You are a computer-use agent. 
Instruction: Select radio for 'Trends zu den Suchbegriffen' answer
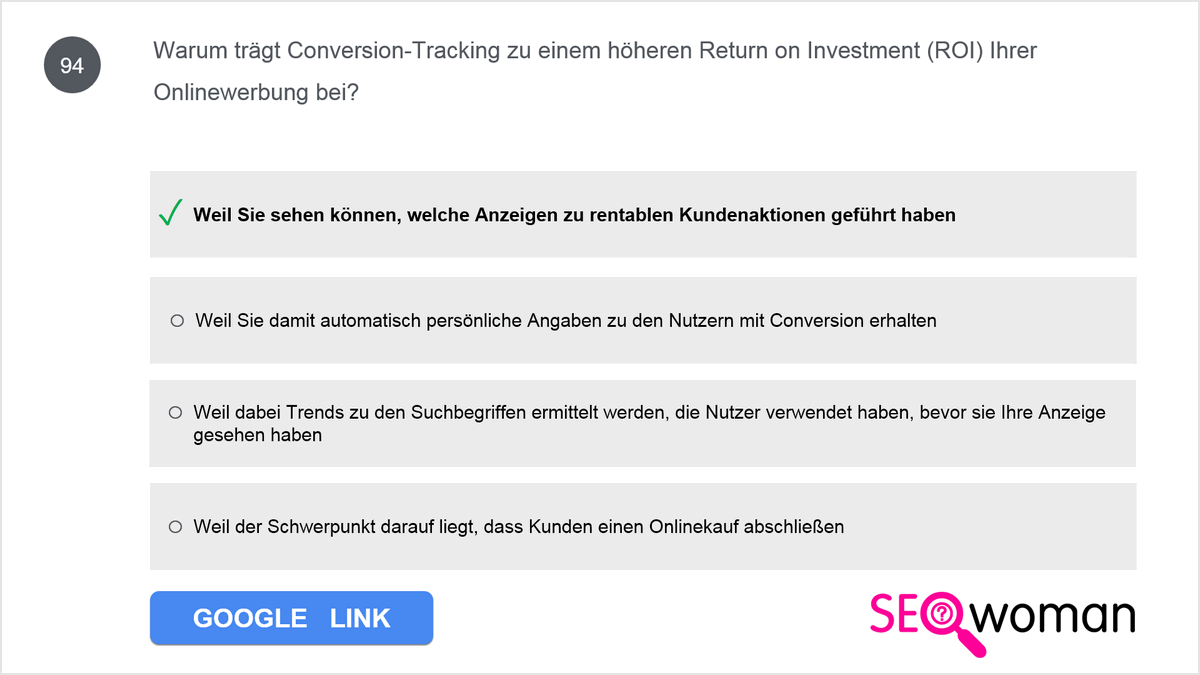click(176, 412)
